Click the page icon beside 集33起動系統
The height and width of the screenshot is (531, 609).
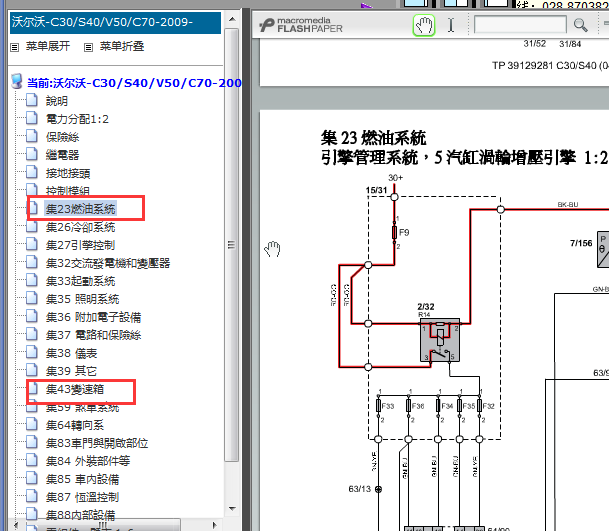pos(32,280)
